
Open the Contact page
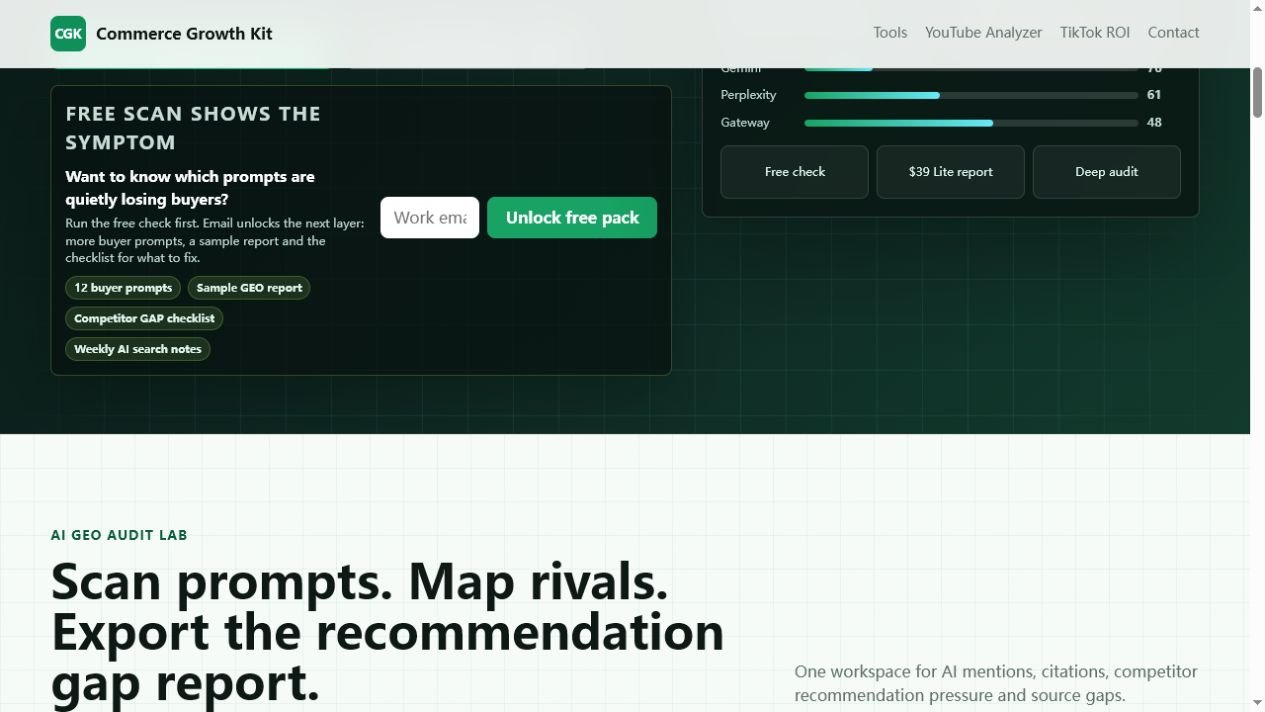pyautogui.click(x=1173, y=32)
